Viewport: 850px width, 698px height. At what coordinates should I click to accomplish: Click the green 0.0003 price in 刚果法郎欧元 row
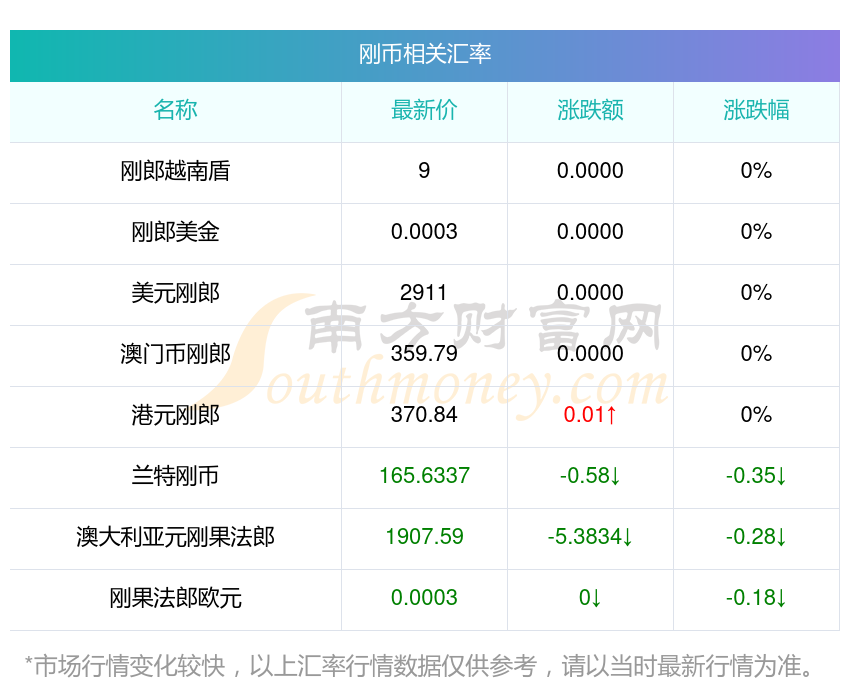[424, 598]
